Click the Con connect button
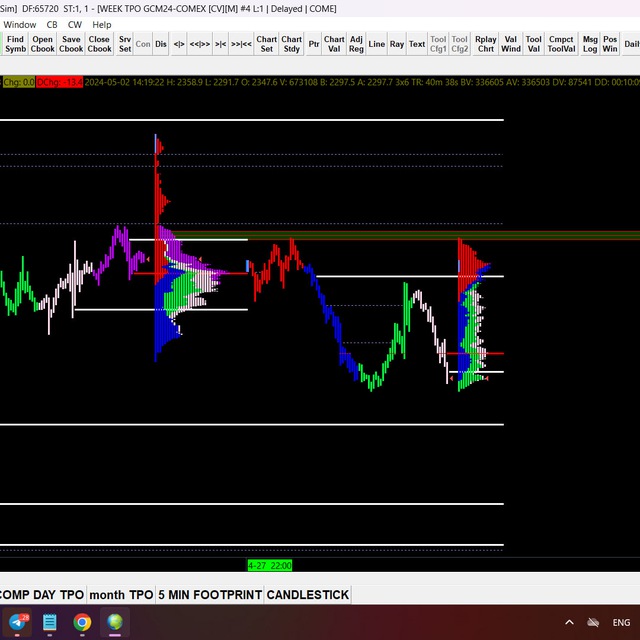Screen dimensions: 640x640 (143, 44)
